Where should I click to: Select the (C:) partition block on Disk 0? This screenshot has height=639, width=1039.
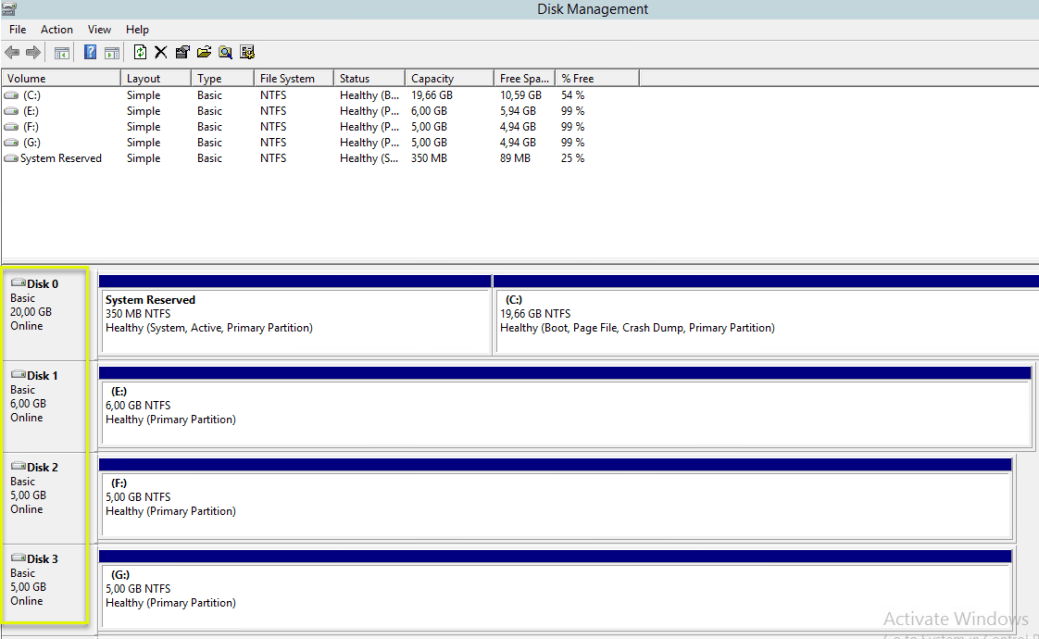[765, 320]
